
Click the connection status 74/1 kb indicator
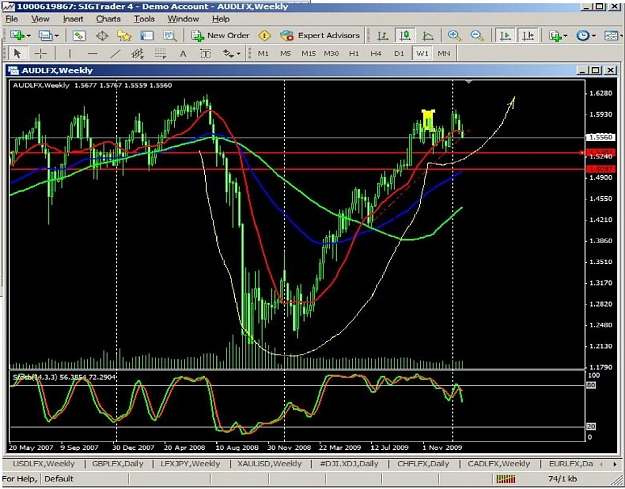561,479
